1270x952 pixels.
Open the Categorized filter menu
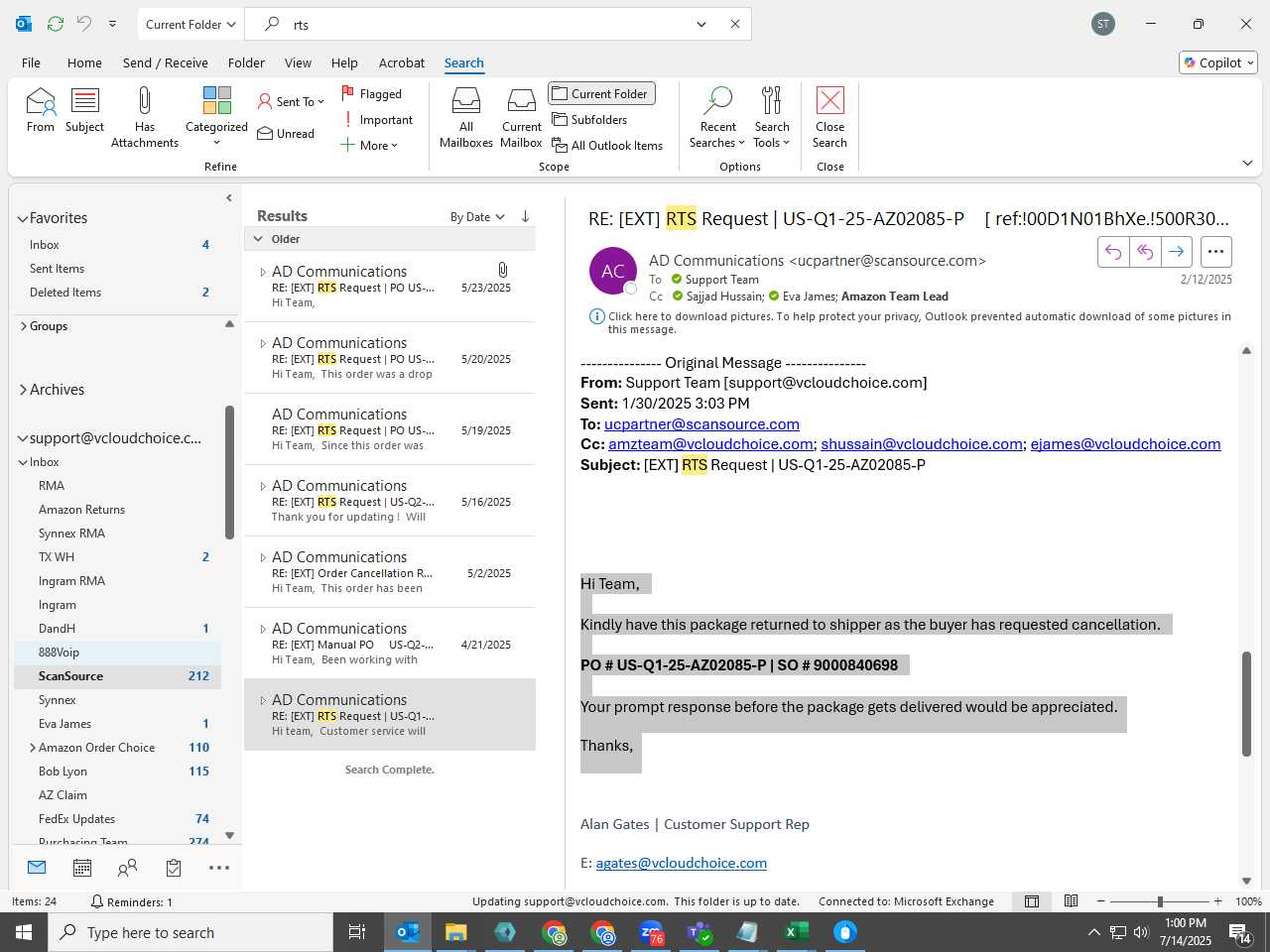coord(216,117)
